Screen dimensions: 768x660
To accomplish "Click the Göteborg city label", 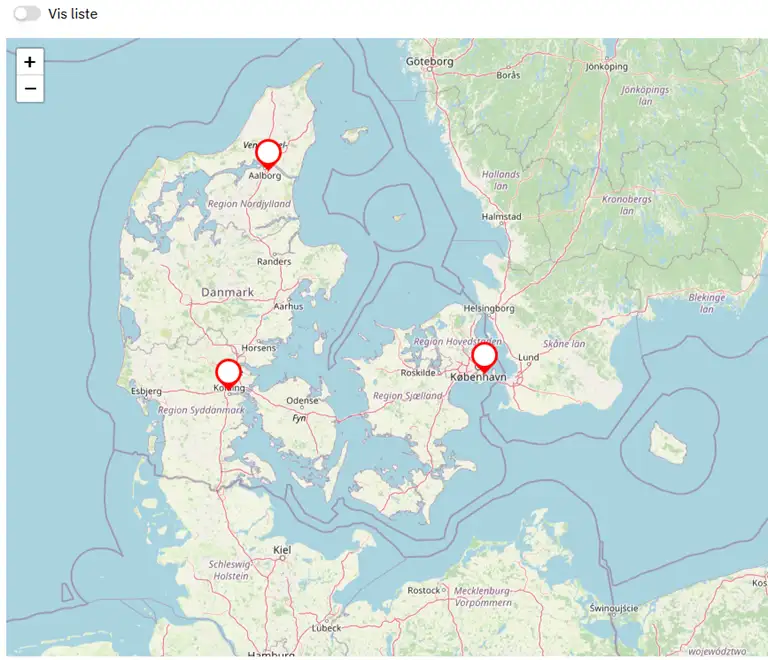I will pyautogui.click(x=430, y=62).
